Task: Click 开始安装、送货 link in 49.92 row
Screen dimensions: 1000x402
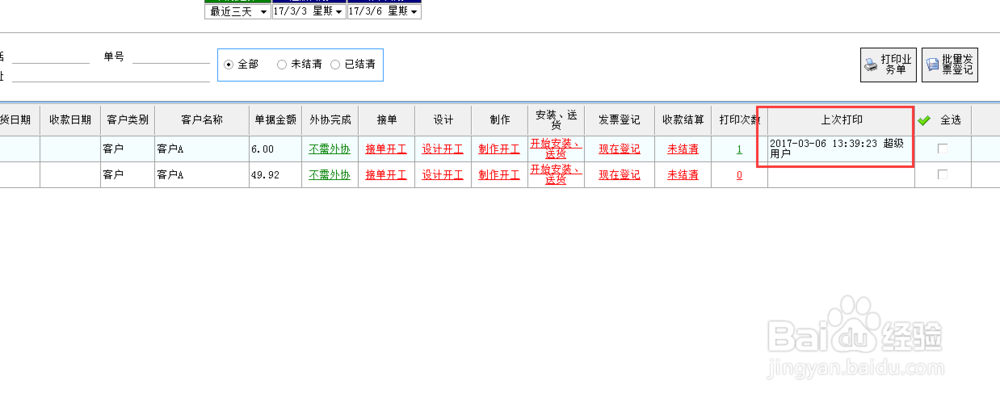Action: tap(555, 174)
